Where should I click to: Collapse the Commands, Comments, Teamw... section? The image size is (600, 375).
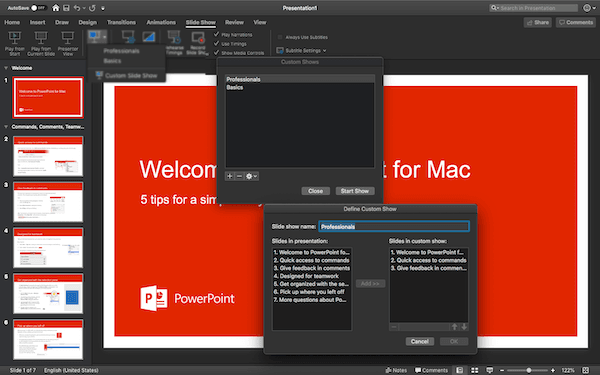6,126
